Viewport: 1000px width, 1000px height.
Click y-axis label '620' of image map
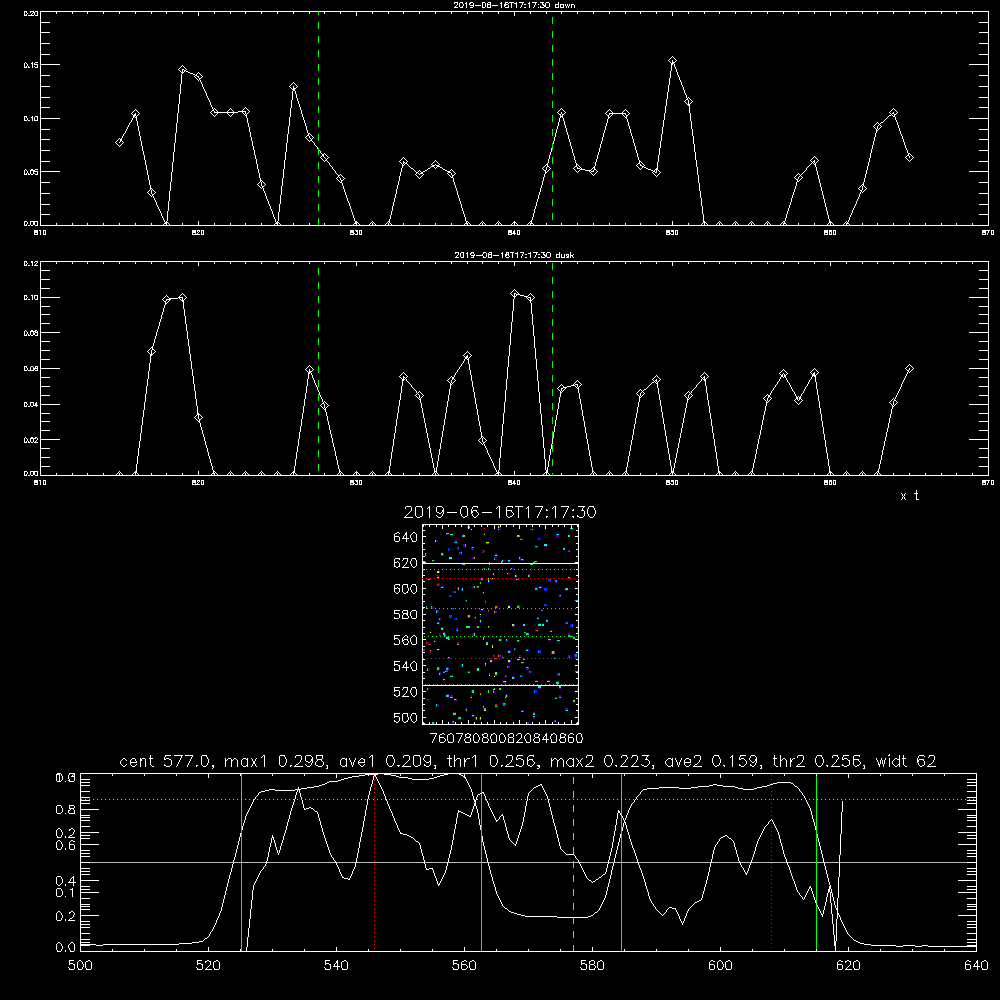(406, 563)
